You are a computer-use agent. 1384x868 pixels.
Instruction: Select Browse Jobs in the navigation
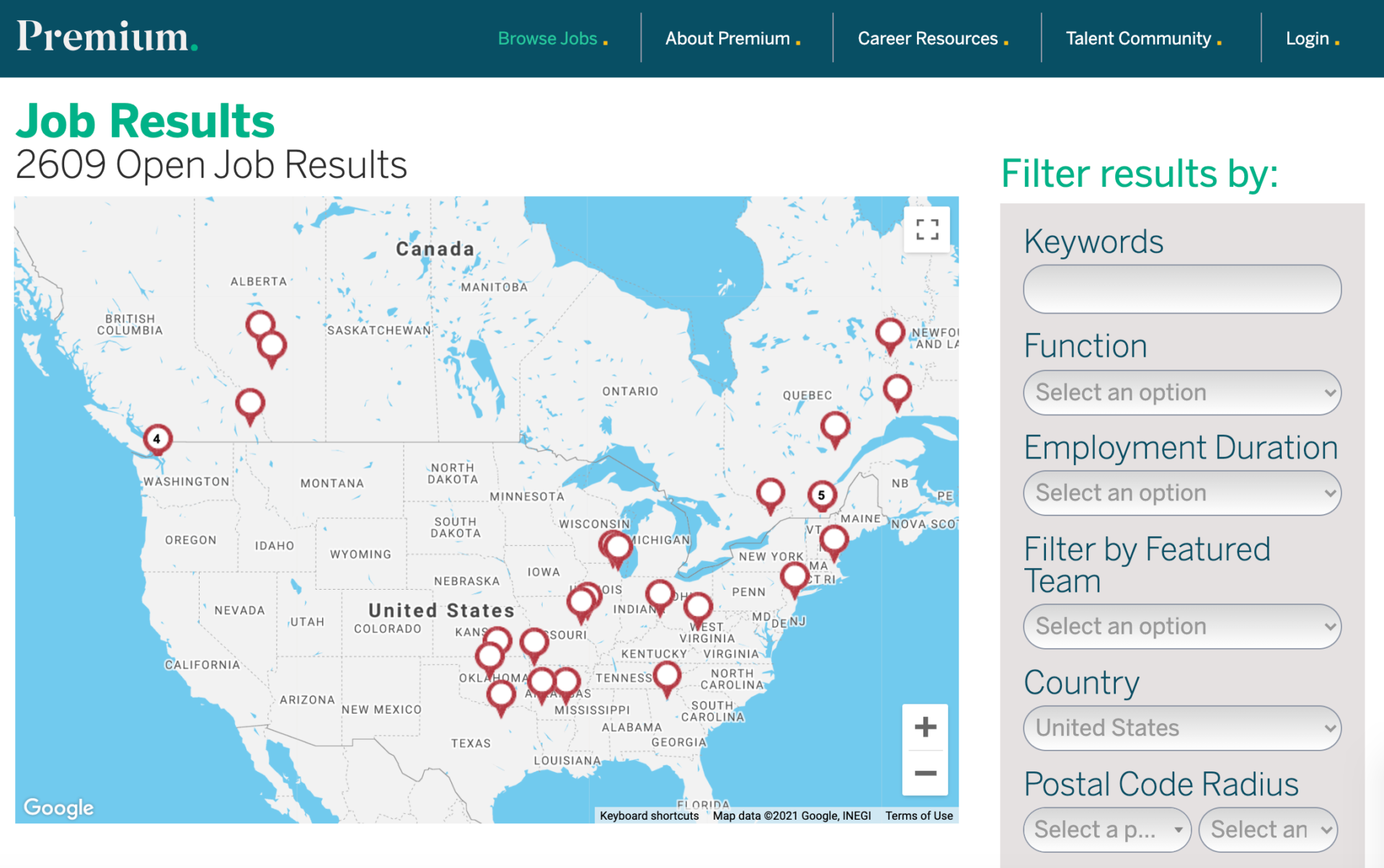pyautogui.click(x=549, y=38)
